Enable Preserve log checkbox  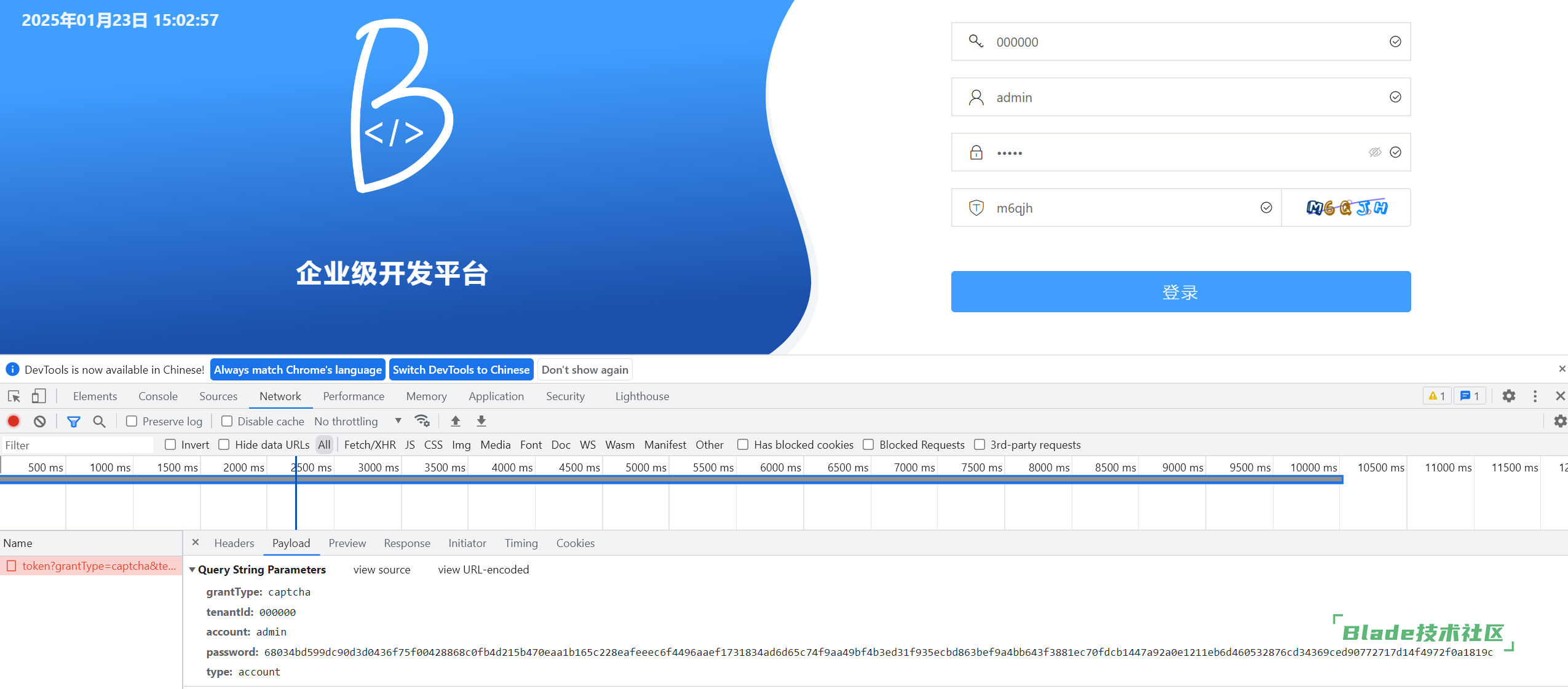tap(132, 421)
